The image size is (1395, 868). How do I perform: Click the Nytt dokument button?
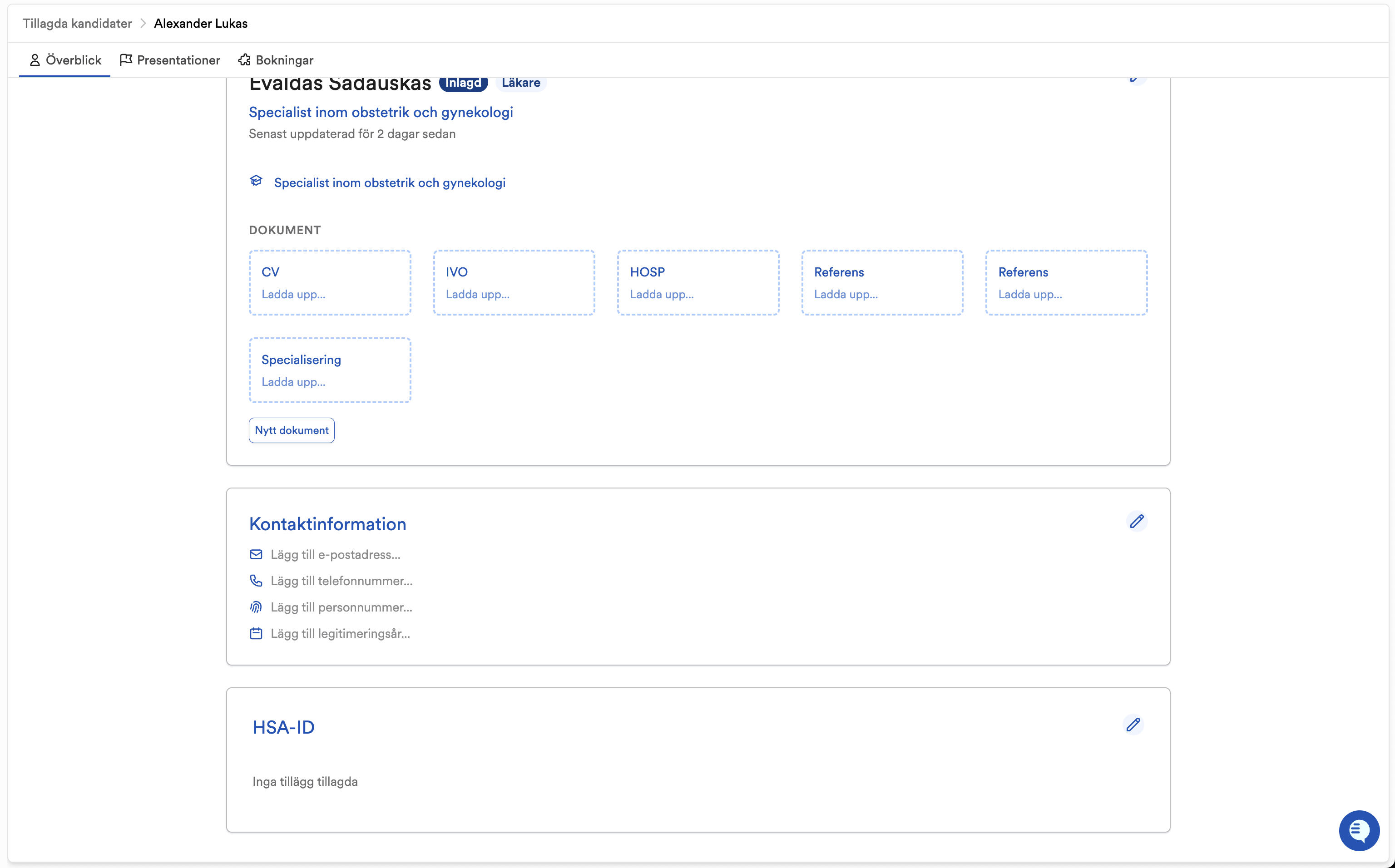pos(292,430)
